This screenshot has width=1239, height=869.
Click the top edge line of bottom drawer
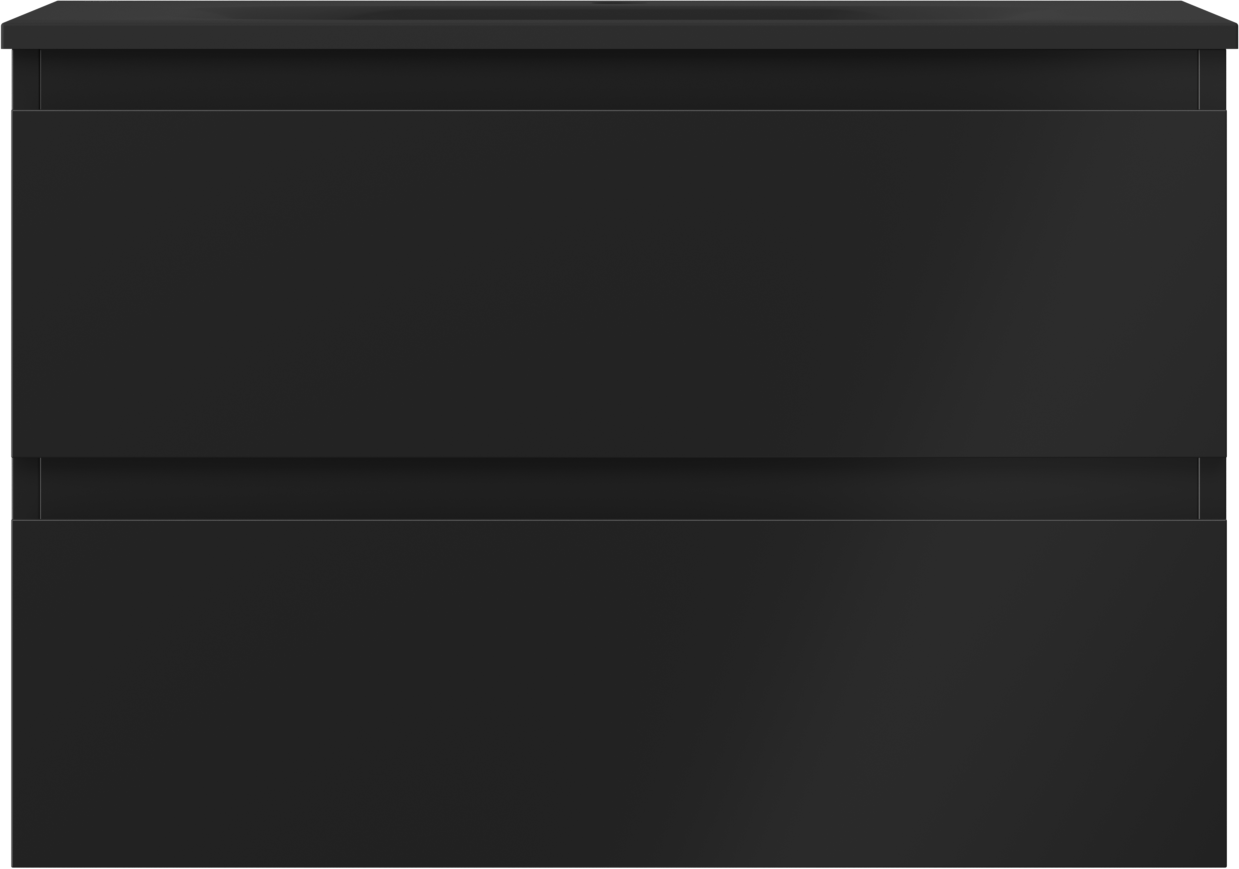619,521
